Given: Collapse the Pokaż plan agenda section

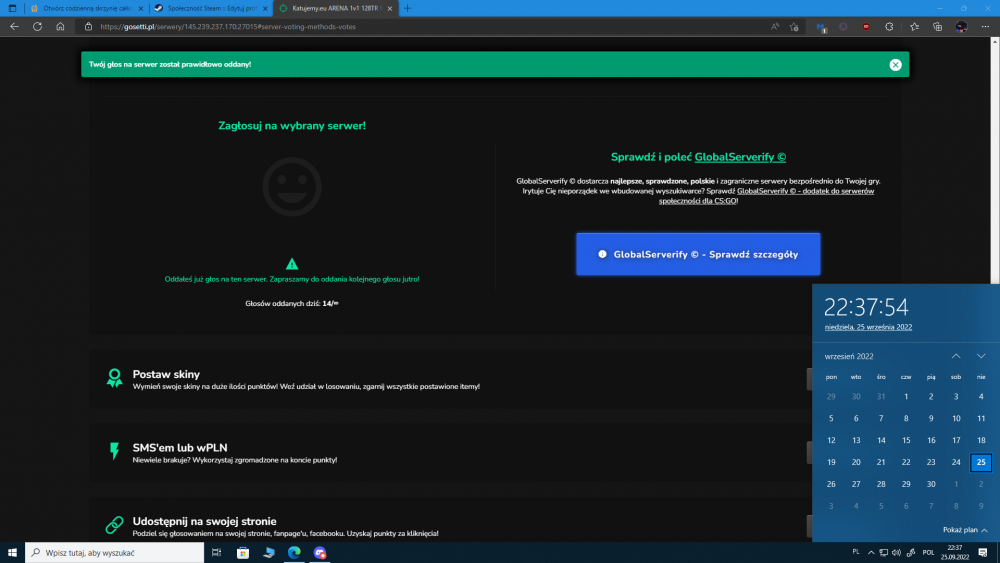Looking at the screenshot, I should [x=965, y=530].
